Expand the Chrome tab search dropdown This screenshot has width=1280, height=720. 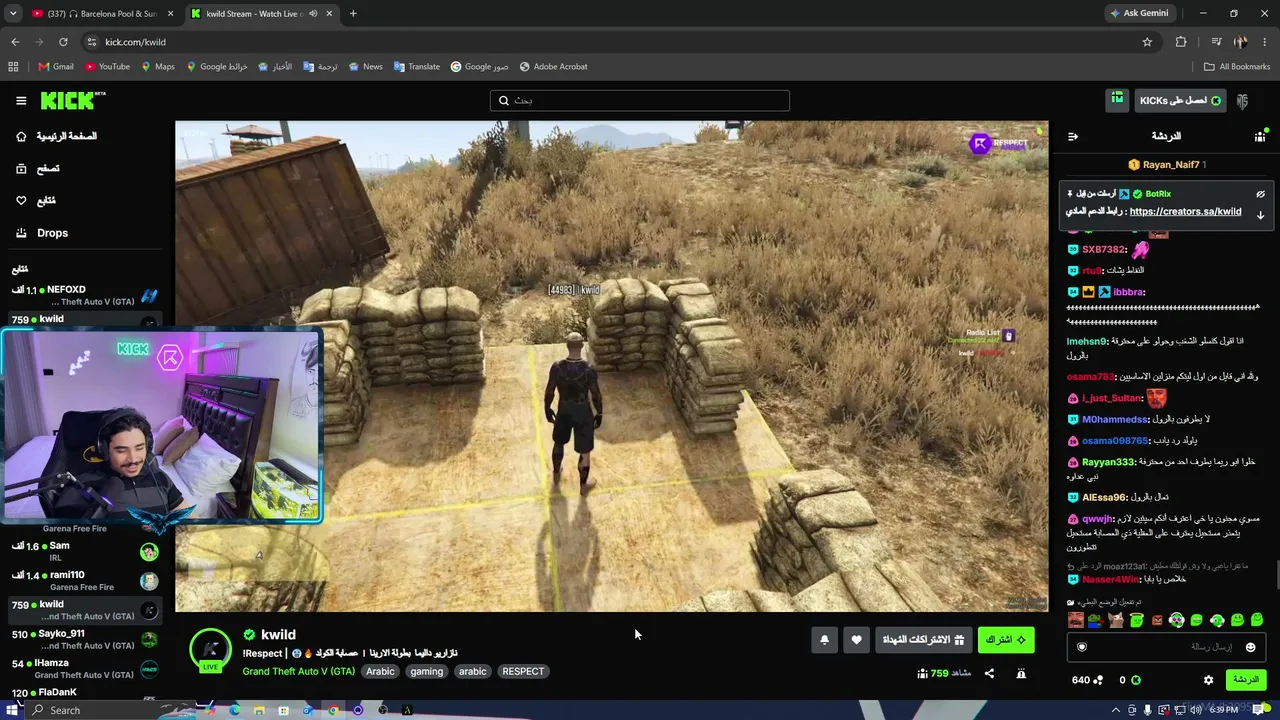pyautogui.click(x=12, y=13)
